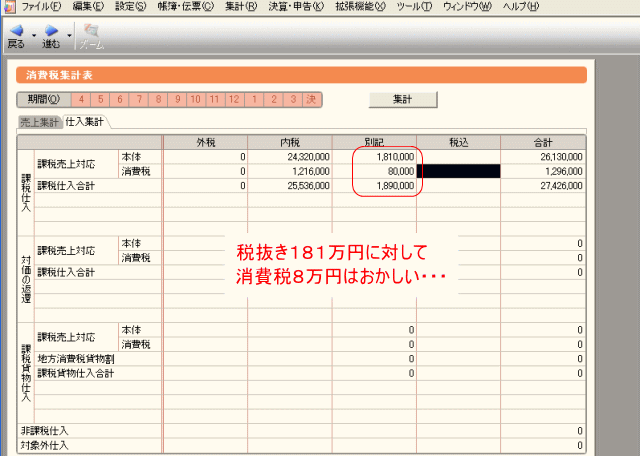Click the 税込 column header

pyautogui.click(x=458, y=142)
